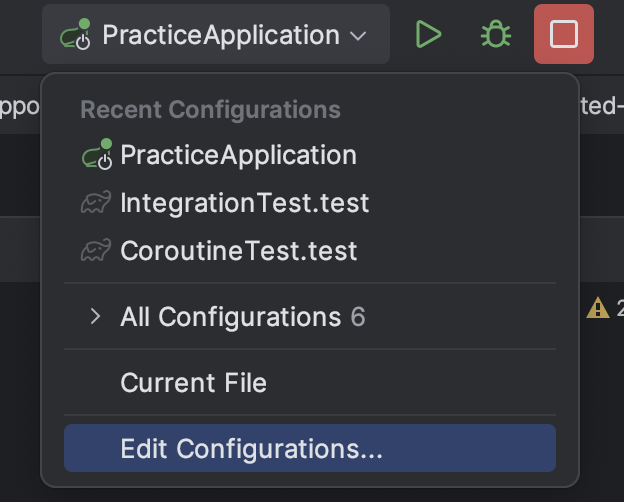Click the Gradle elephant icon beside CoroutineTest.test
Viewport: 624px width, 502px height.
click(x=96, y=251)
